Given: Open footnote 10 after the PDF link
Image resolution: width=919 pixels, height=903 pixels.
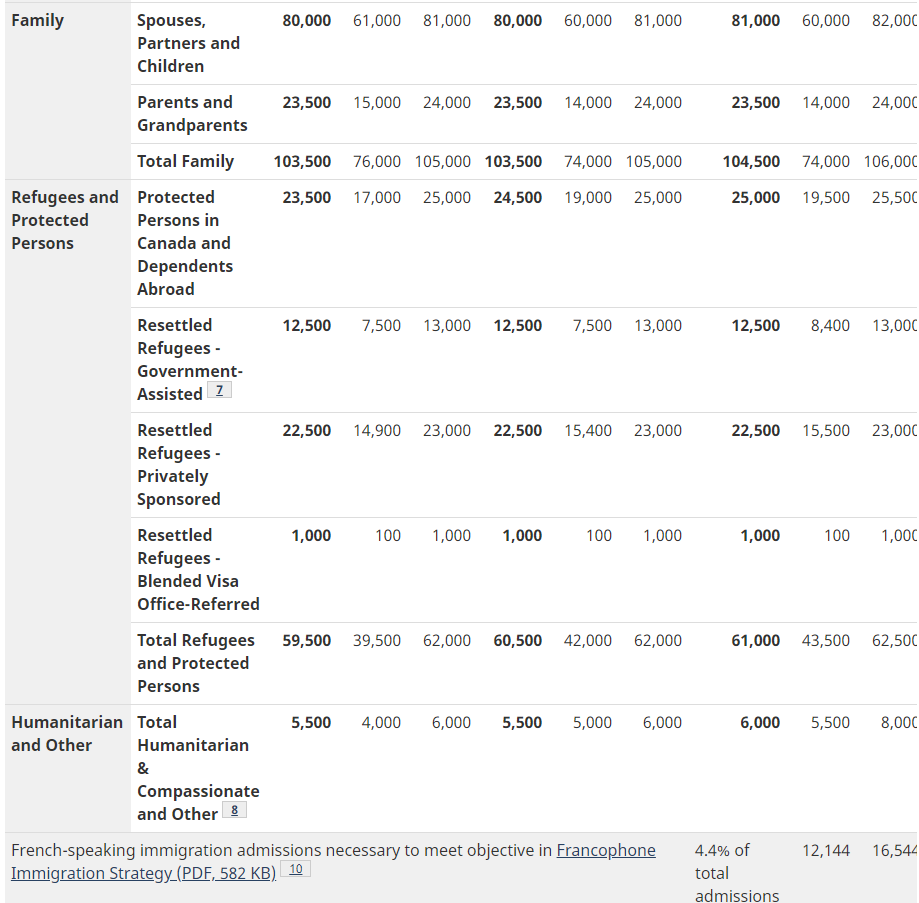Looking at the screenshot, I should [x=296, y=870].
